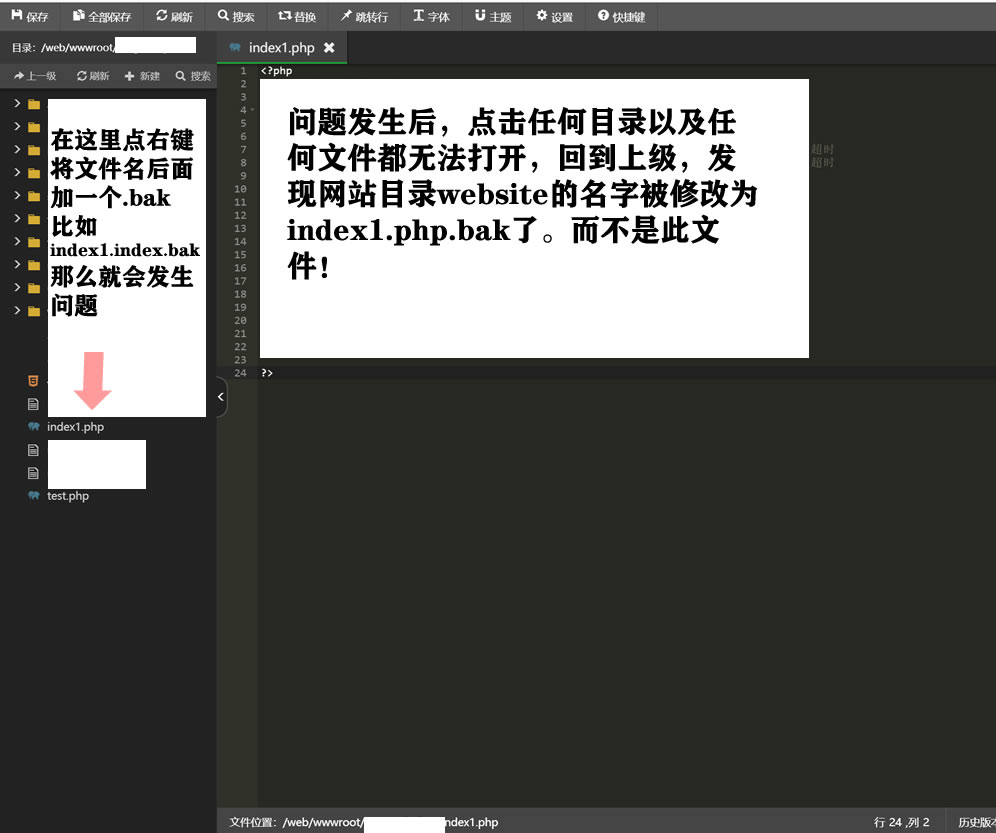Open the 替换 replace tool

297,17
